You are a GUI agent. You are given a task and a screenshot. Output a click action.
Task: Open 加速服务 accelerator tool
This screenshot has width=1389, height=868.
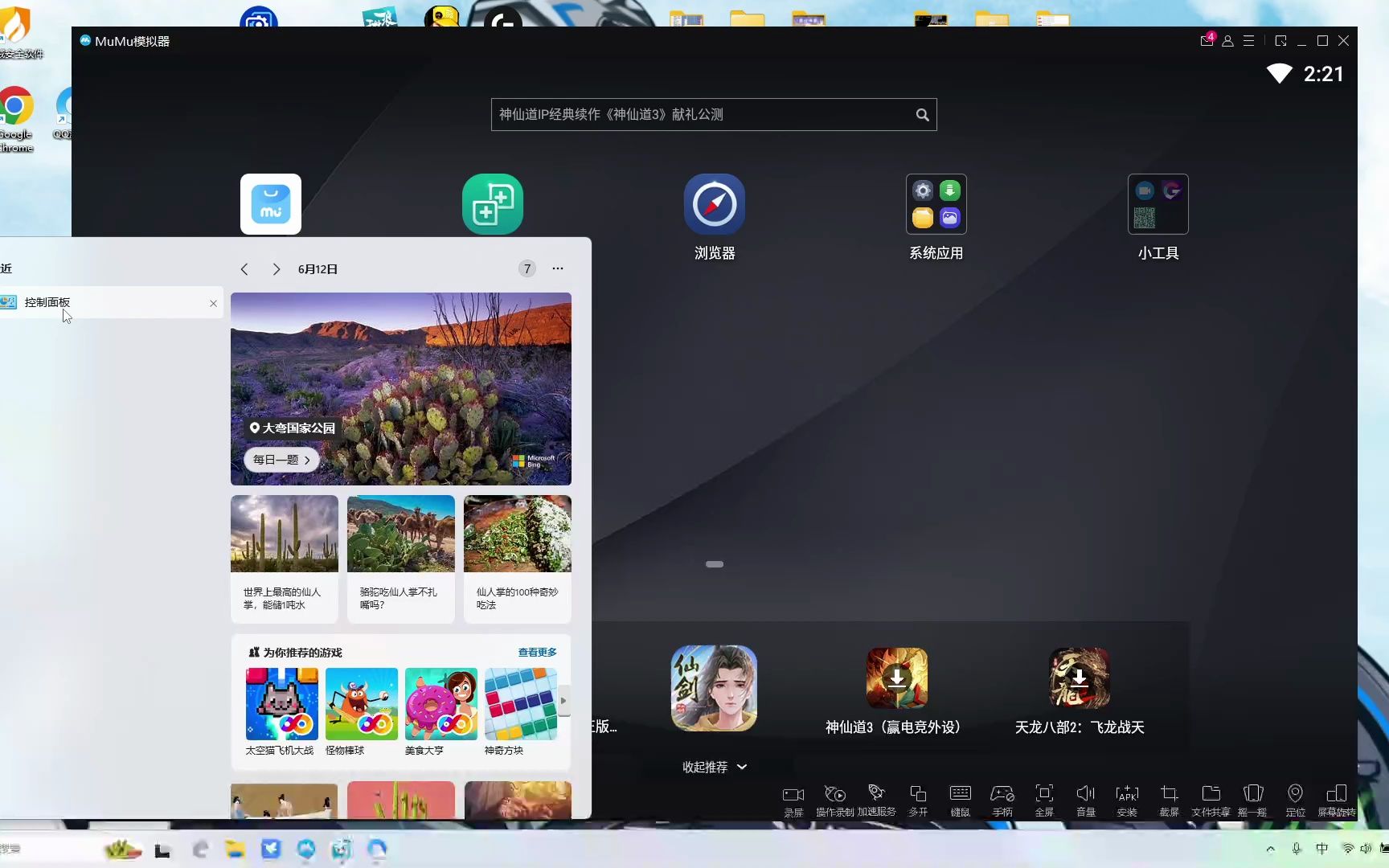tap(876, 800)
